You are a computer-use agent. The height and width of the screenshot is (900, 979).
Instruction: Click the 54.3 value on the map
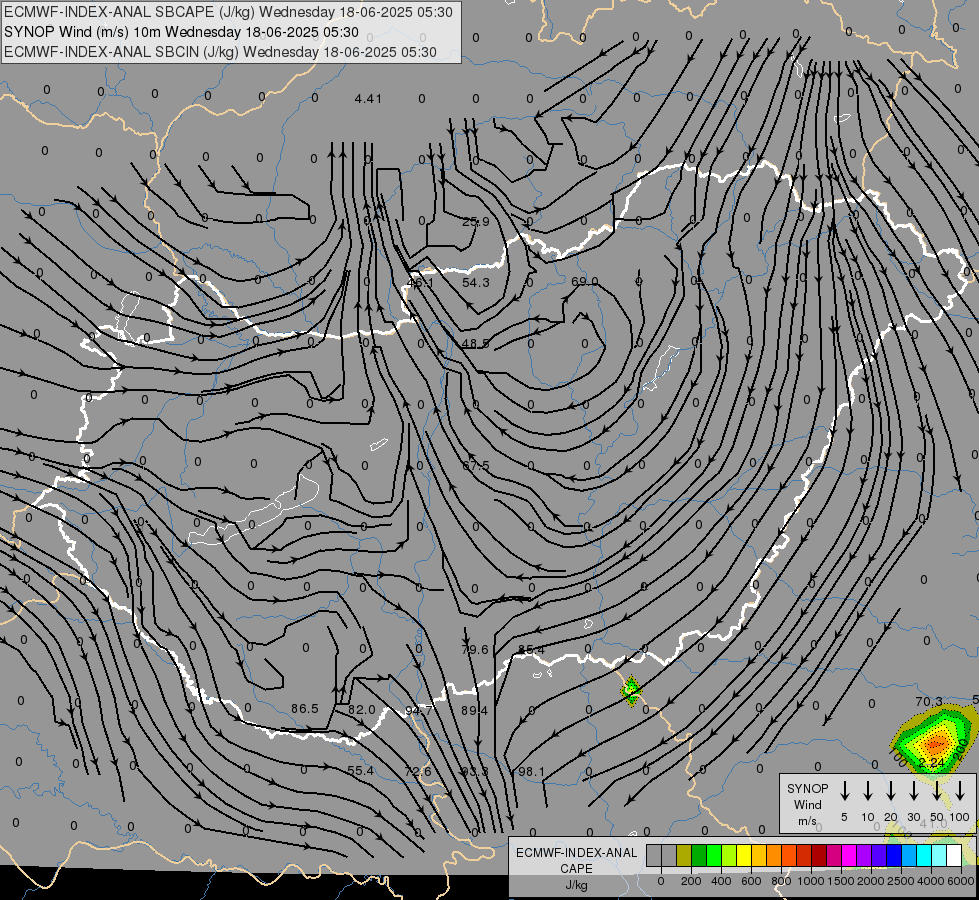[x=476, y=283]
